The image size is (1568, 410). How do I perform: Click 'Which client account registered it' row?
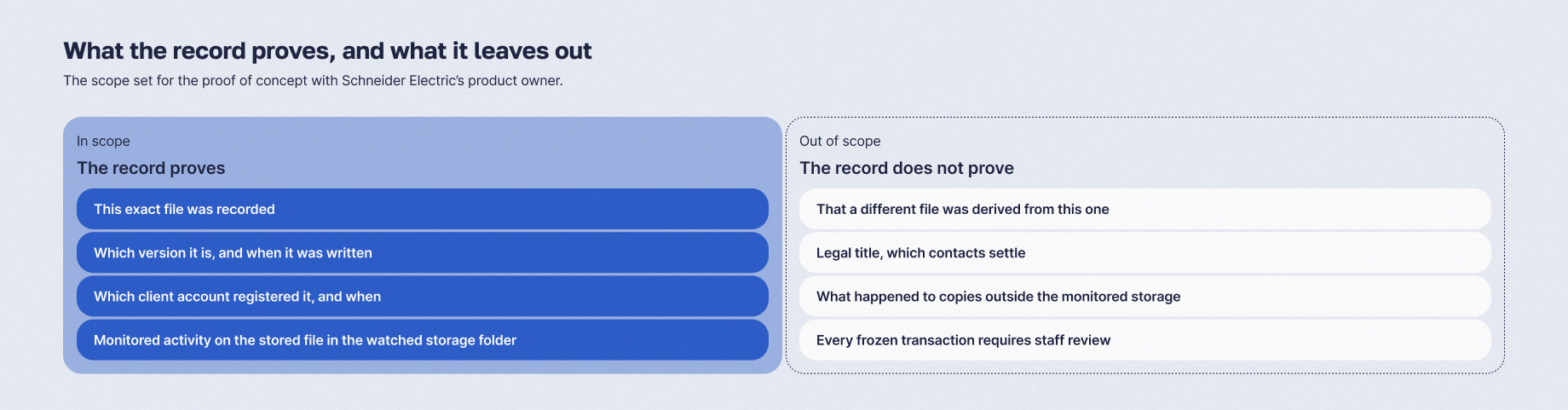pyautogui.click(x=423, y=296)
